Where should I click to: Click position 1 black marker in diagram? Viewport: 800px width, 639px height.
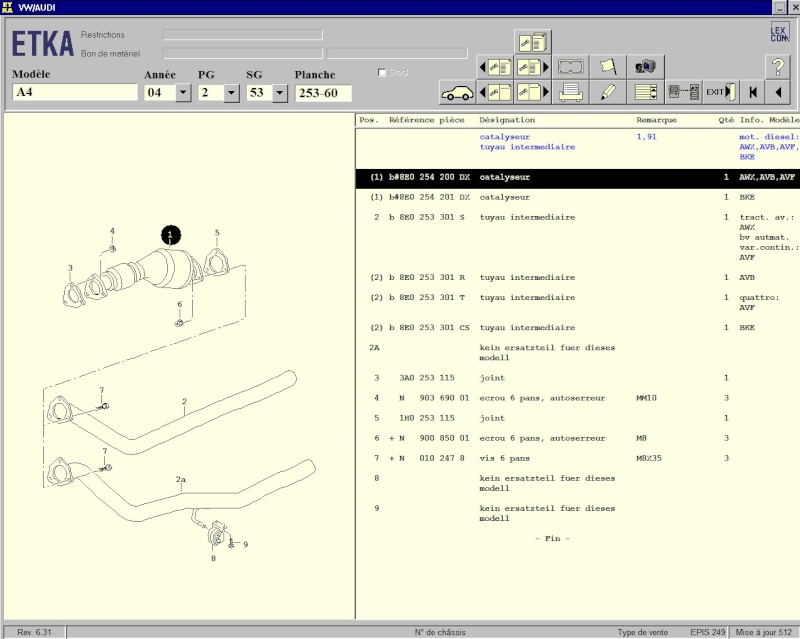coord(170,235)
